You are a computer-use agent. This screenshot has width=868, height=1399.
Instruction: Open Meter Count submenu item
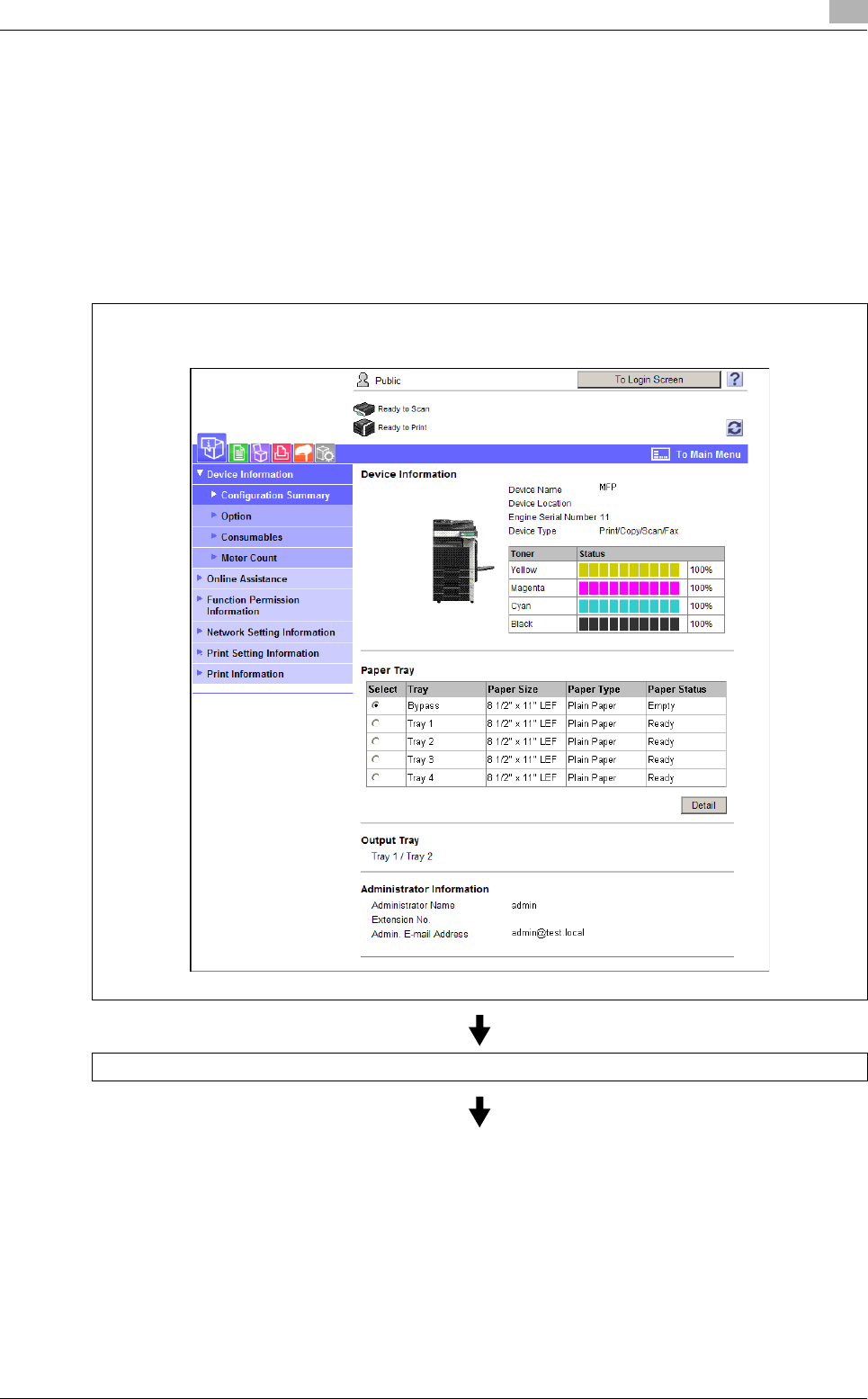(273, 558)
